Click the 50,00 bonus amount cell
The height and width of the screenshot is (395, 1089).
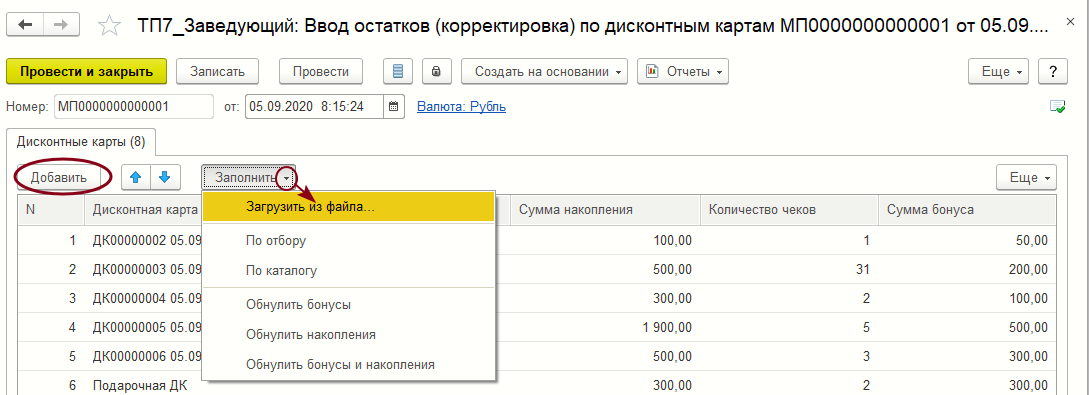[x=967, y=240]
